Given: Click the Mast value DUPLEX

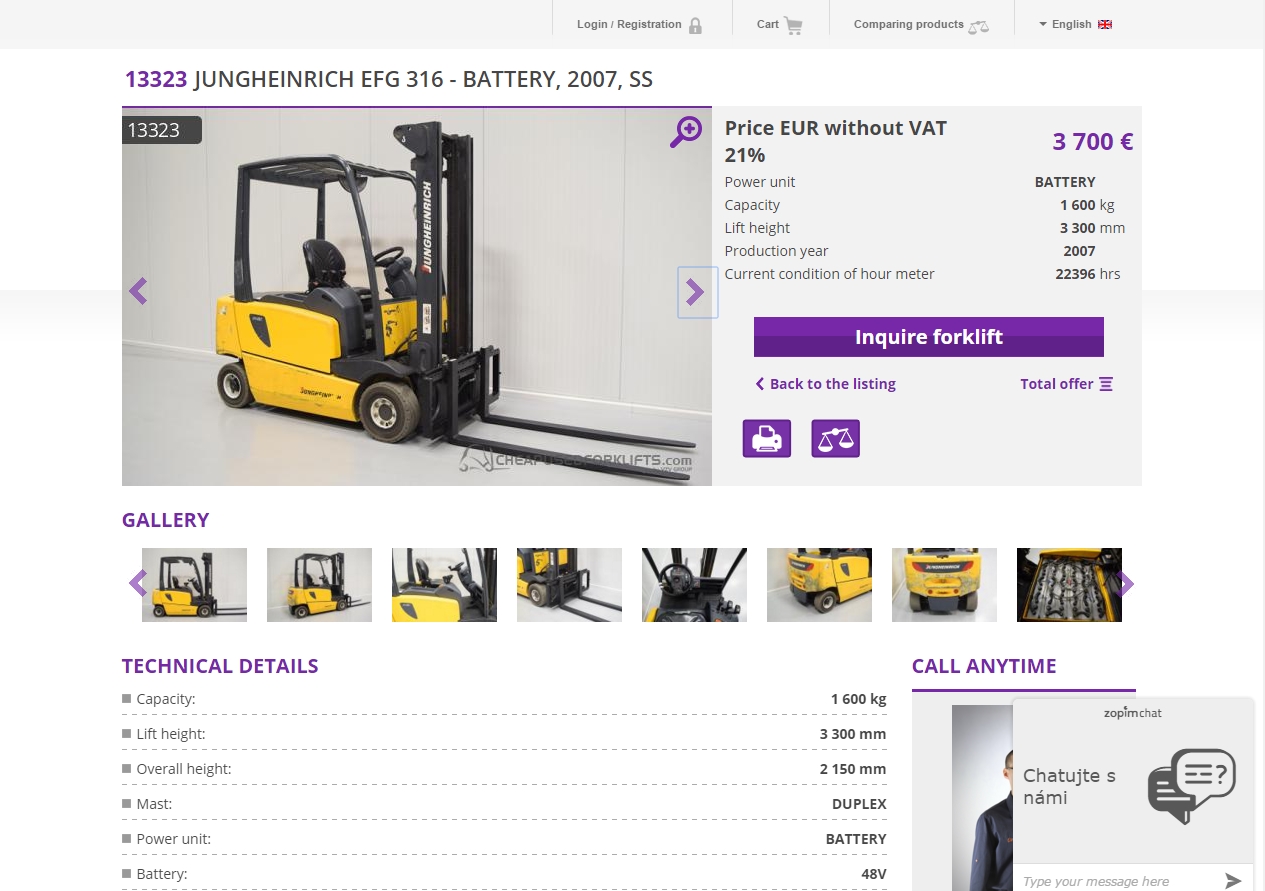Looking at the screenshot, I should [x=859, y=804].
